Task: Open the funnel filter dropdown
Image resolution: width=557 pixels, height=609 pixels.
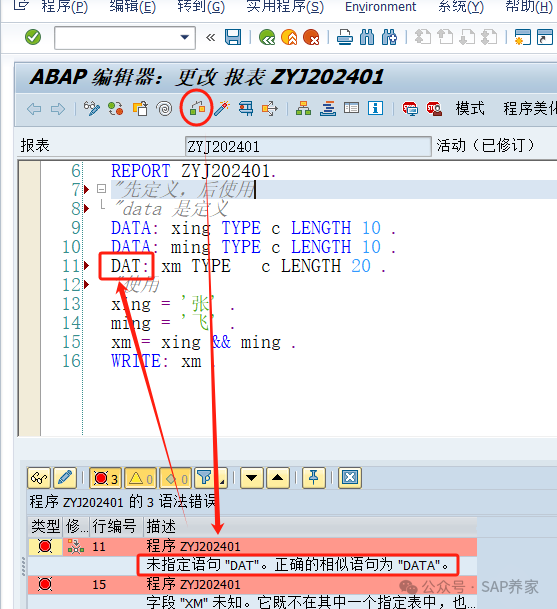Action: click(210, 478)
